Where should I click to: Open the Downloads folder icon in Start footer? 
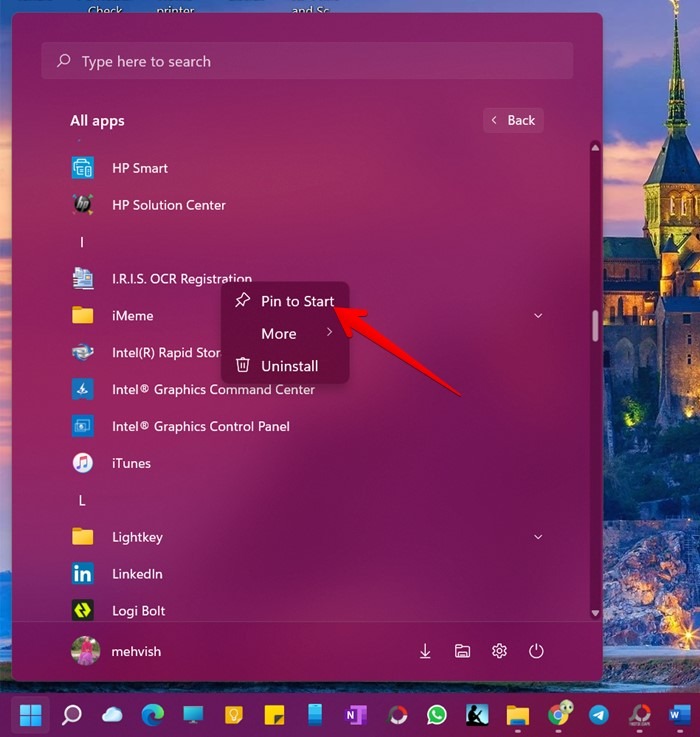coord(425,651)
